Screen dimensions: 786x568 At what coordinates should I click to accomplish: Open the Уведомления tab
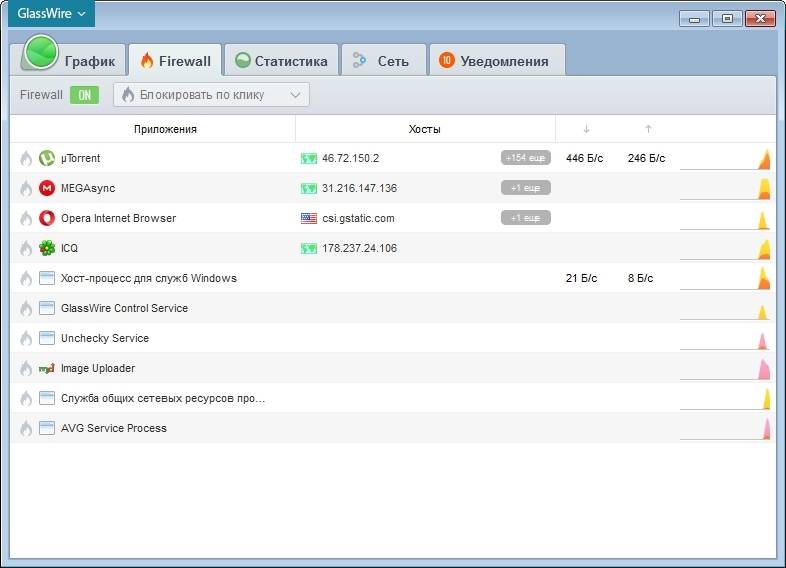click(497, 61)
